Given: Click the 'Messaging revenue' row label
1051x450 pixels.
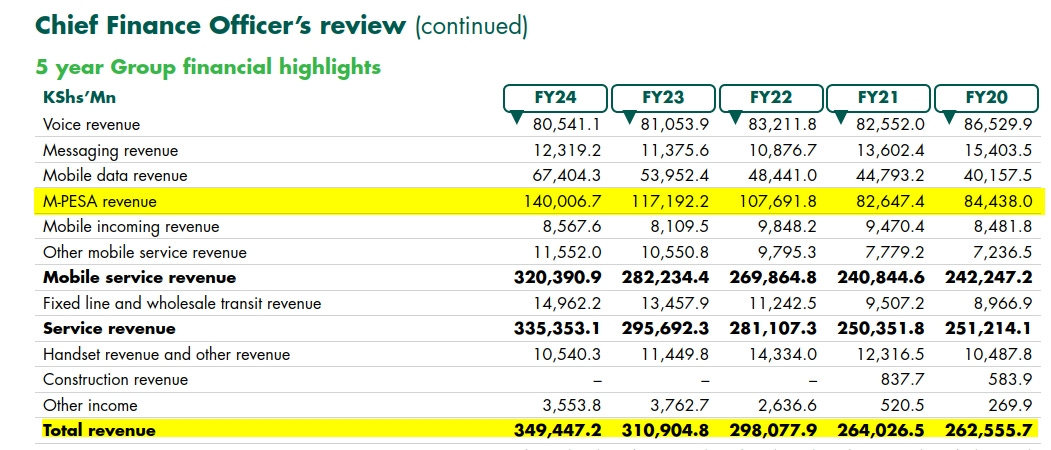Looking at the screenshot, I should coord(111,151).
